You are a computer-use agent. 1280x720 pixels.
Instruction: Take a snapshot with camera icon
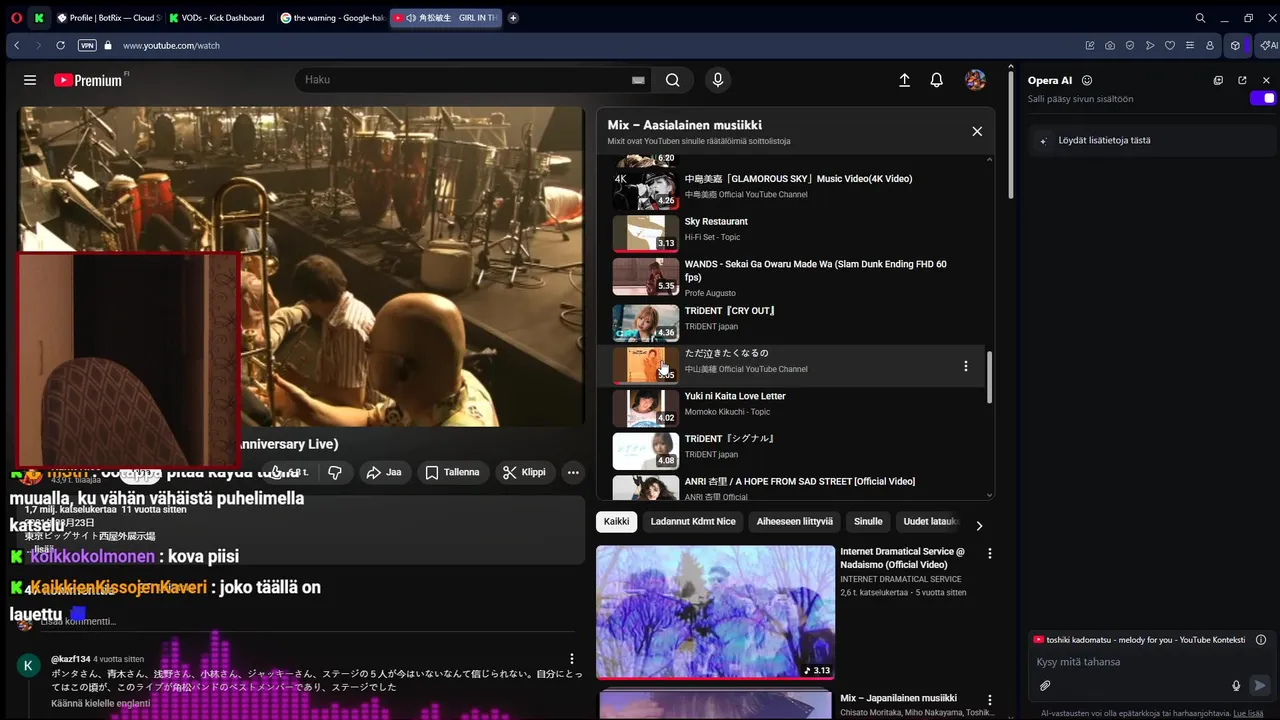click(x=1110, y=45)
